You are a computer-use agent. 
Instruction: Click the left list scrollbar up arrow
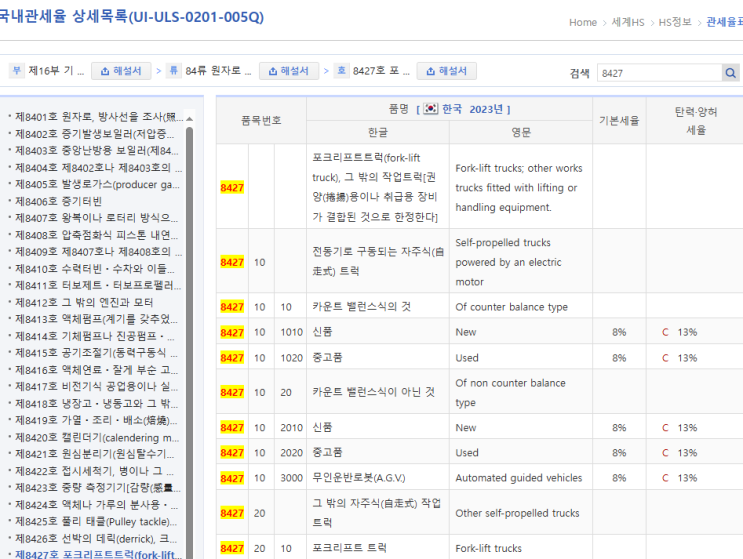point(190,118)
